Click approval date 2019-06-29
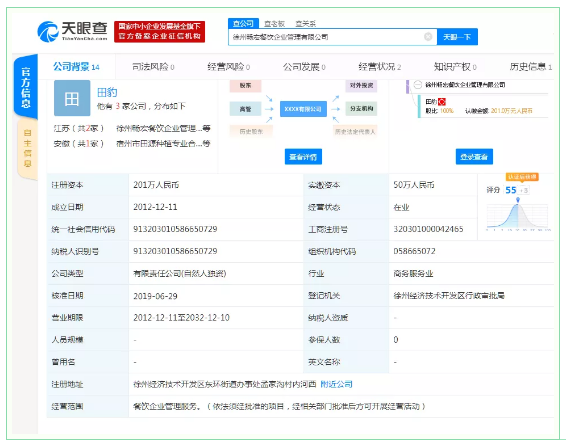 (155, 296)
